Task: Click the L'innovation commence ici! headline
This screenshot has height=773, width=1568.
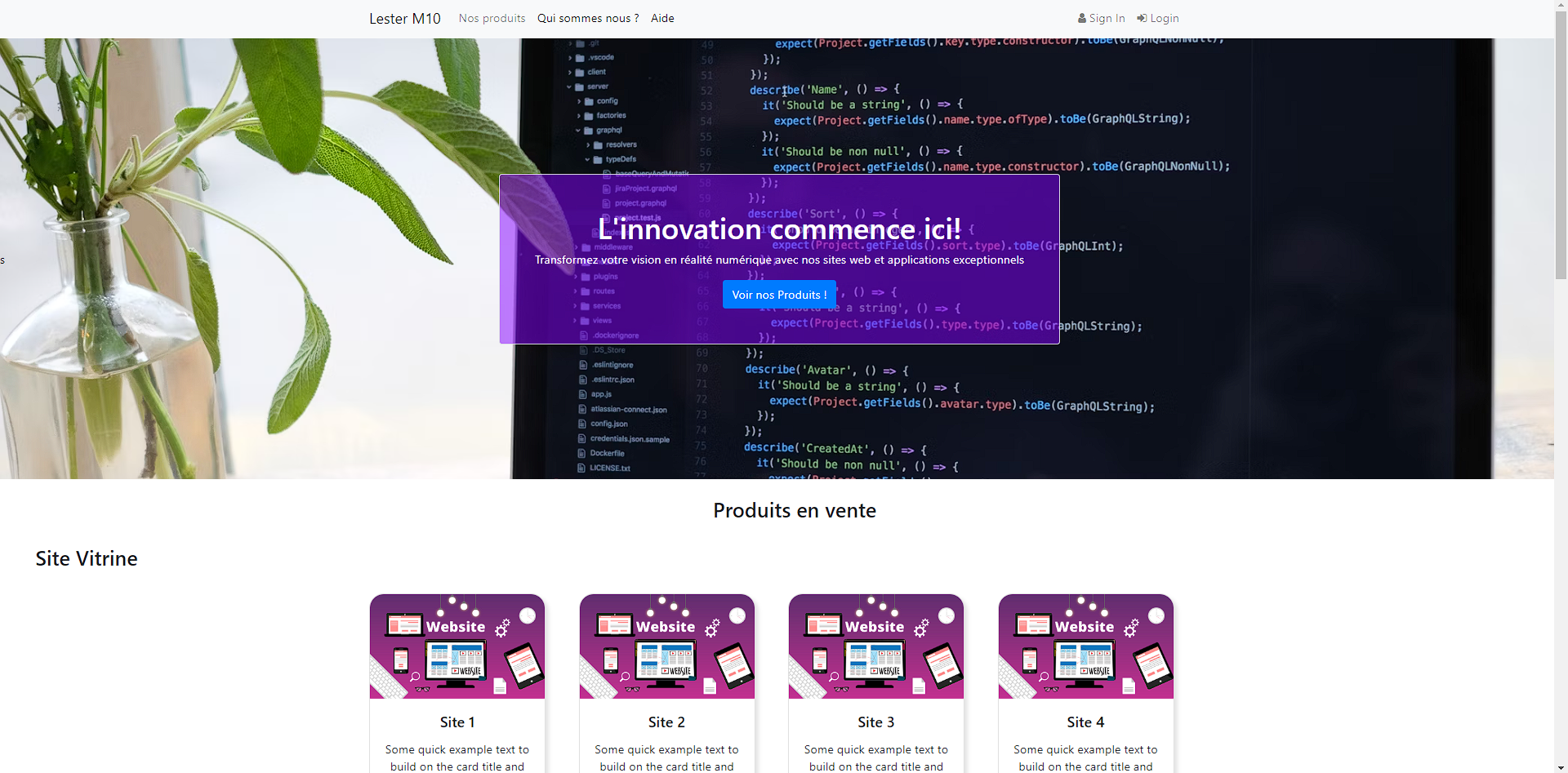Action: point(779,229)
